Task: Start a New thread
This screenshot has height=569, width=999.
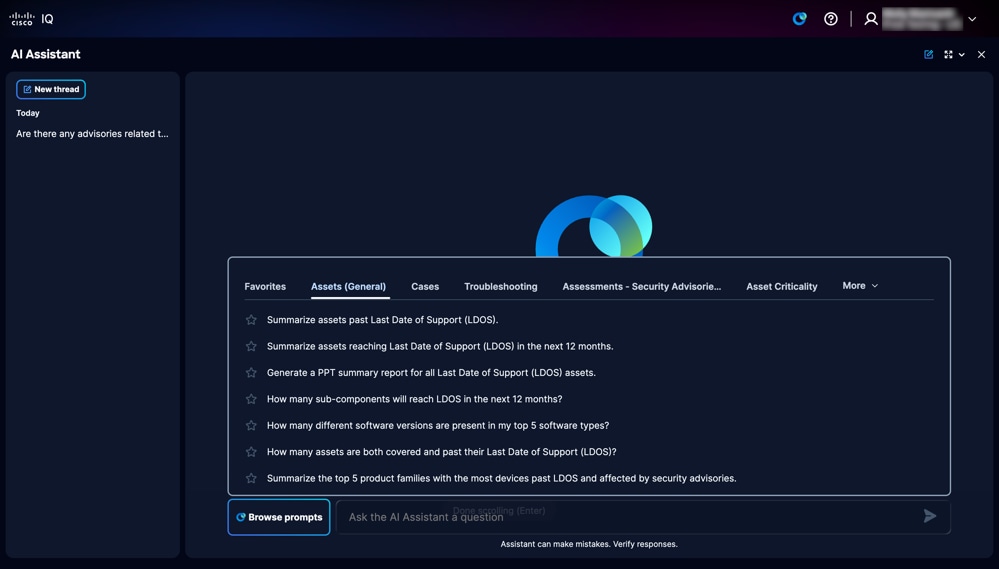Action: coord(51,89)
